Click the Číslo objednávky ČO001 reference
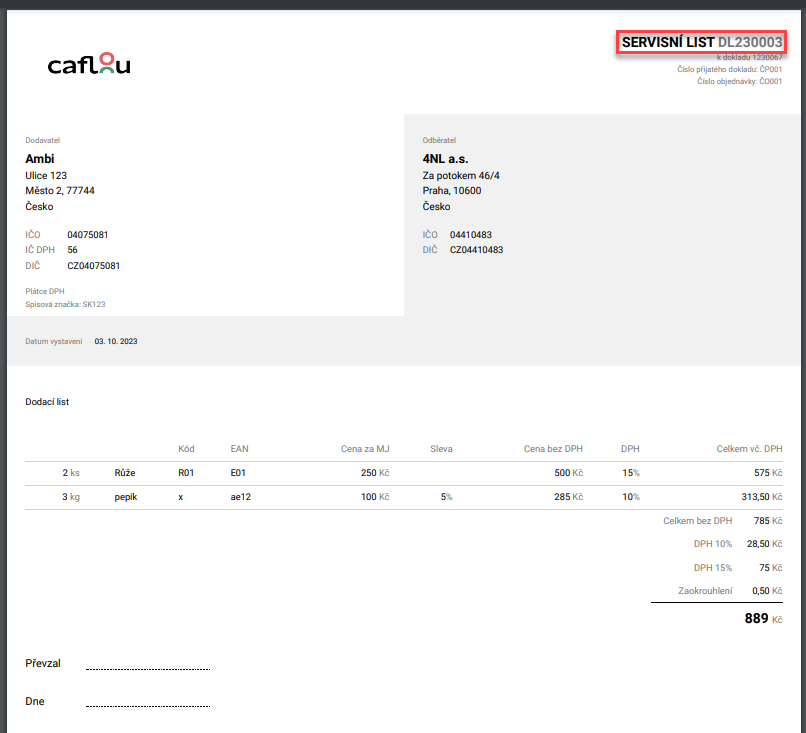This screenshot has height=733, width=806. 739,82
